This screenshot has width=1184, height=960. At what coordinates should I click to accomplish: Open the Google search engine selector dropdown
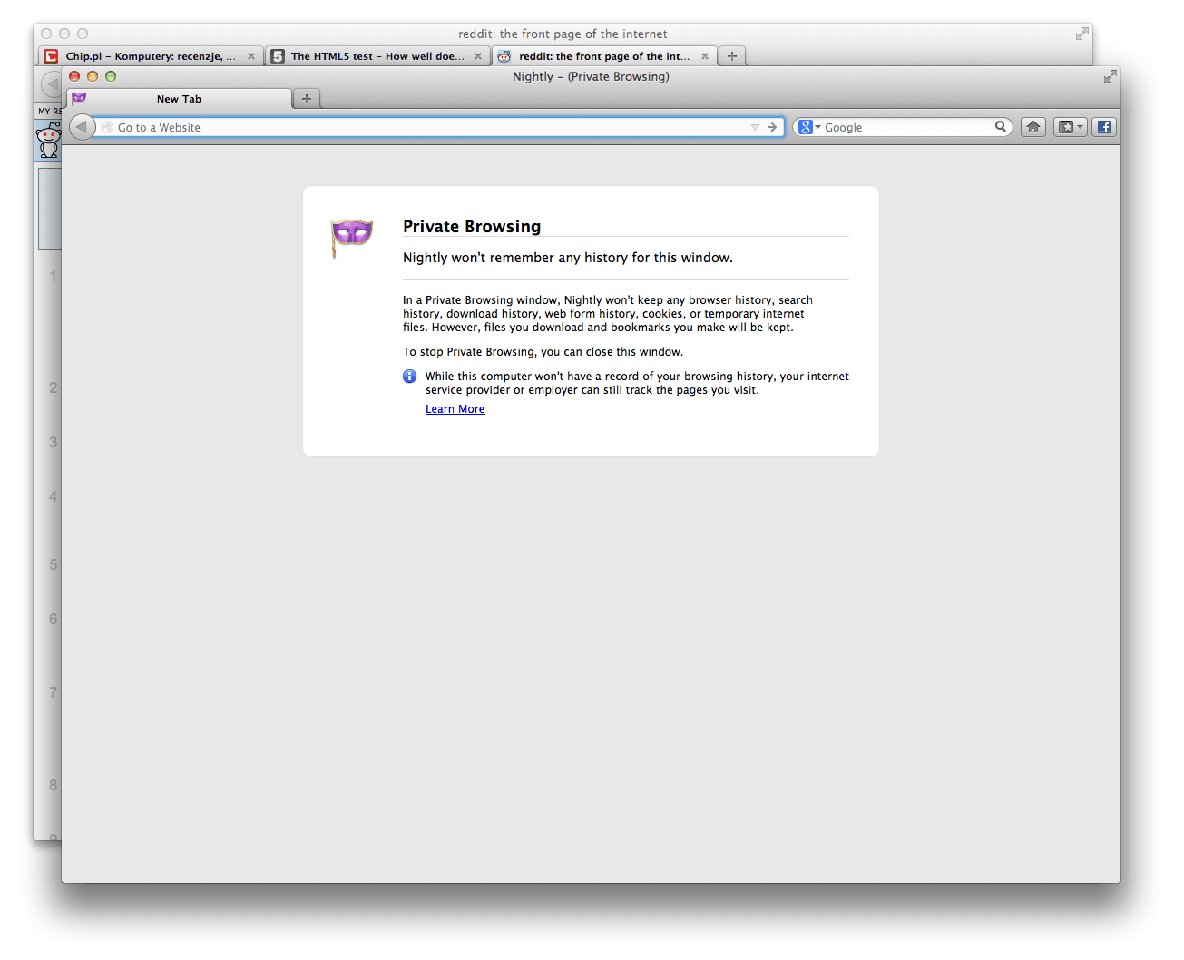click(x=809, y=127)
